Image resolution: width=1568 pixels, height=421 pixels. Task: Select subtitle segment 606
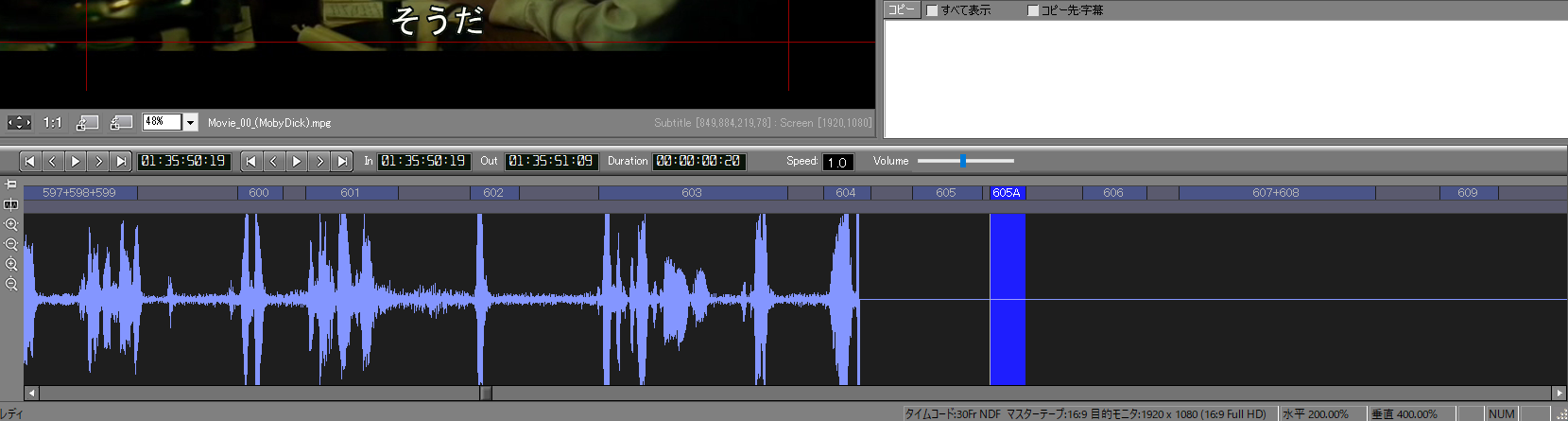click(x=1114, y=193)
